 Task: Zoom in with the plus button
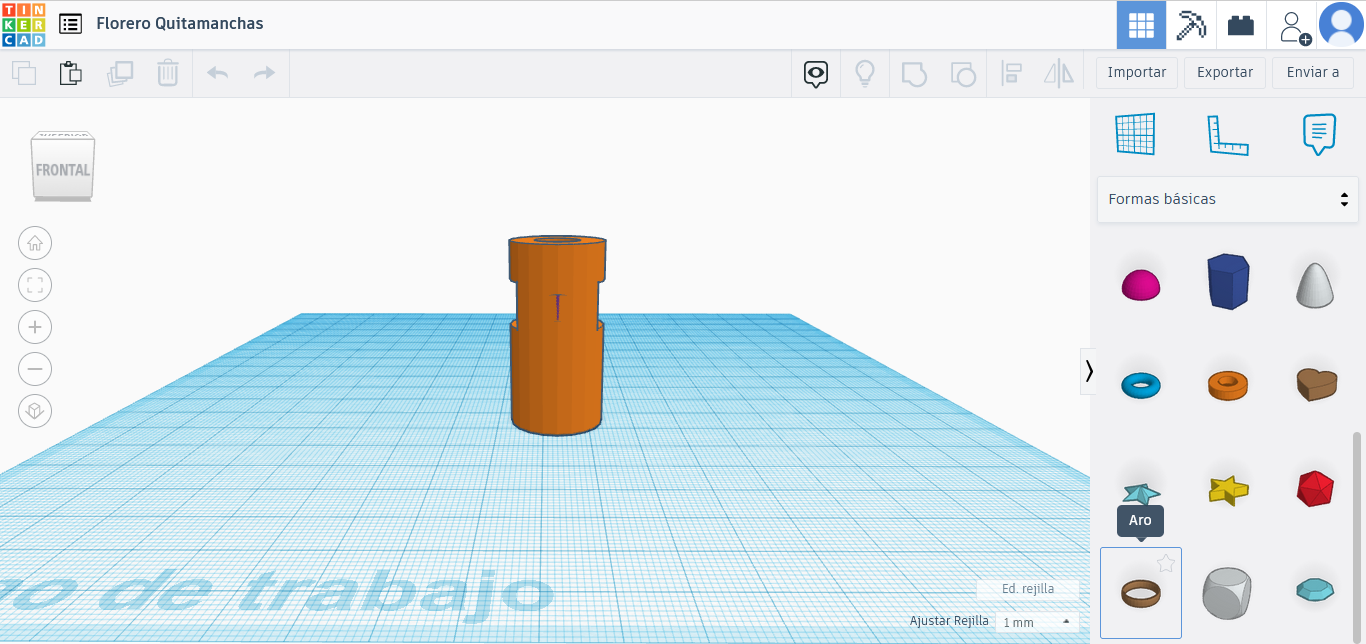[x=35, y=327]
